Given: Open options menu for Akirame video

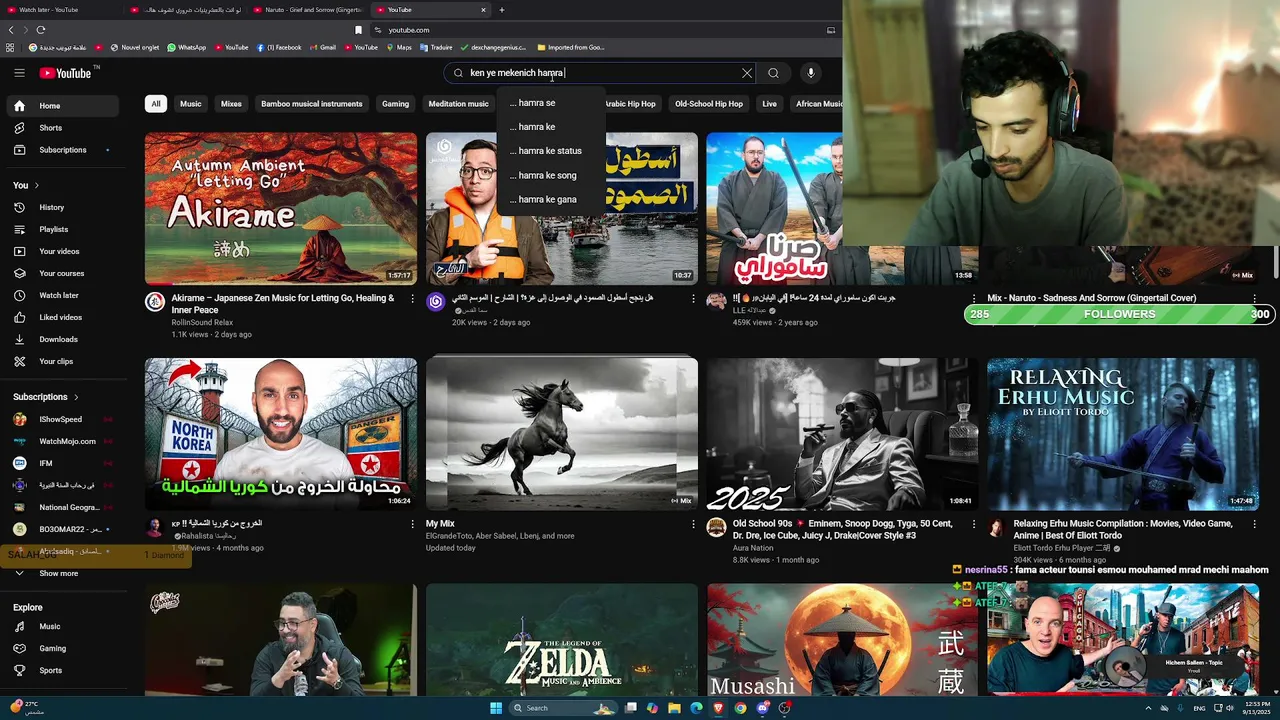Looking at the screenshot, I should coord(412,298).
